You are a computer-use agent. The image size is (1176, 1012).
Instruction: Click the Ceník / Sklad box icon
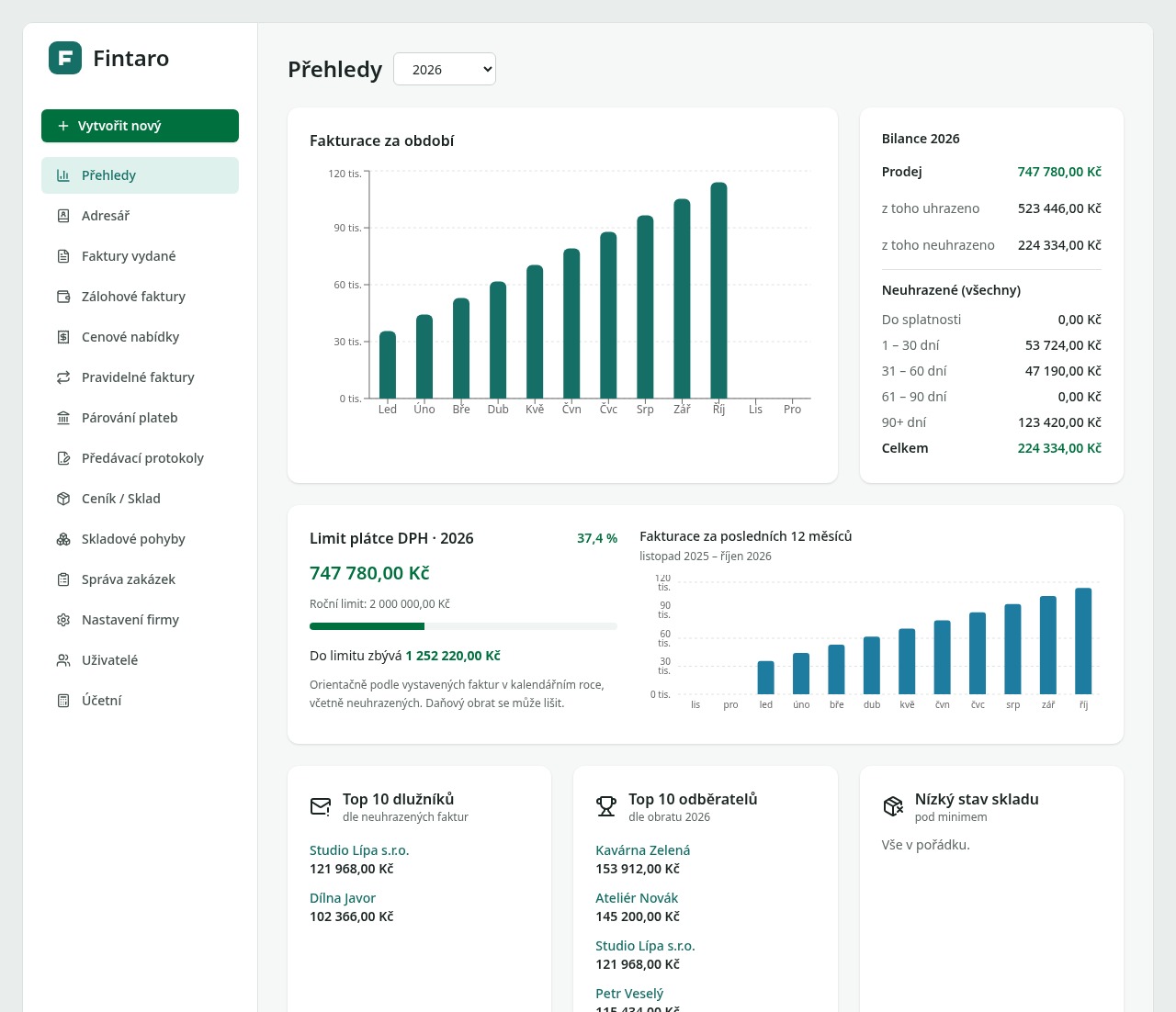[x=63, y=499]
